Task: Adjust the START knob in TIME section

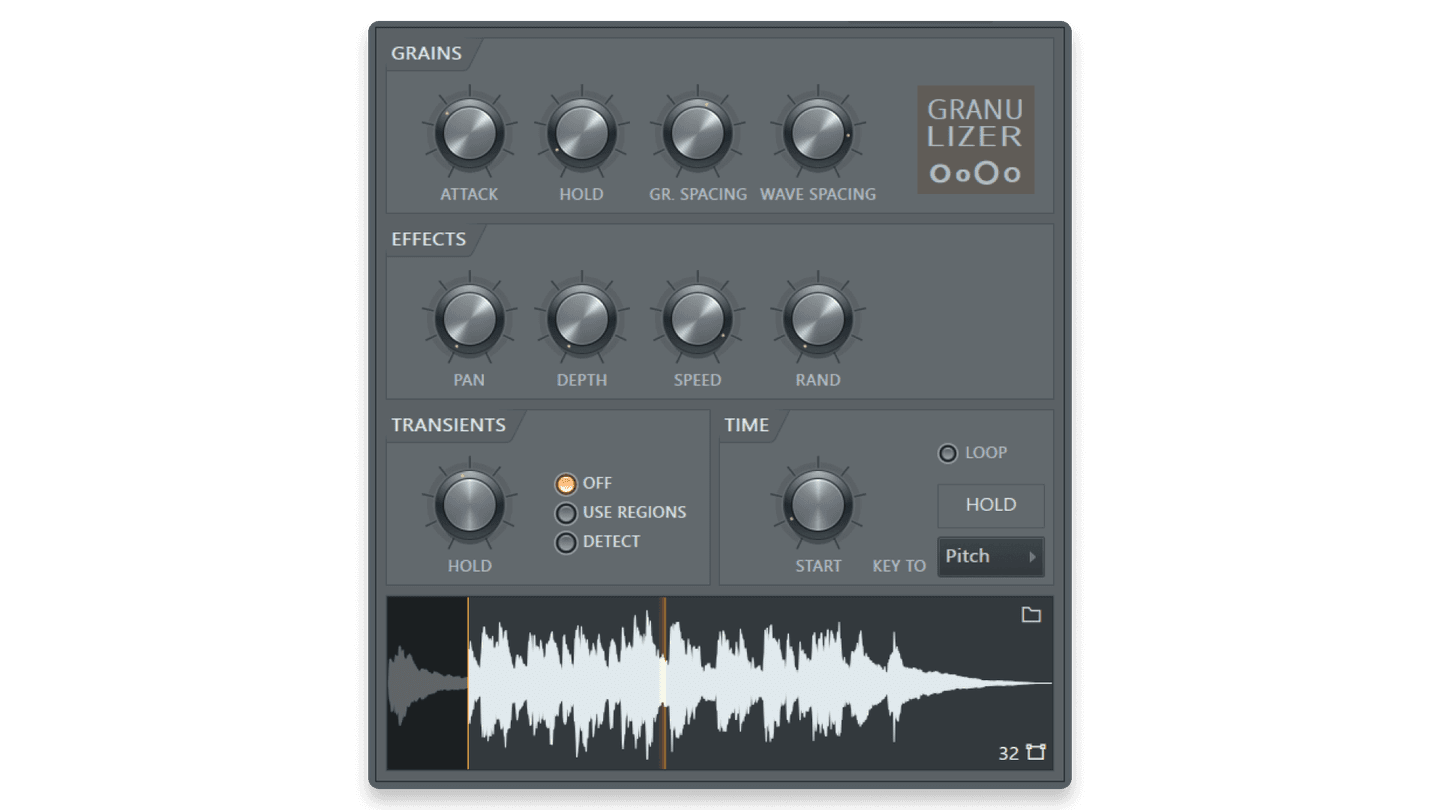Action: pyautogui.click(x=817, y=506)
